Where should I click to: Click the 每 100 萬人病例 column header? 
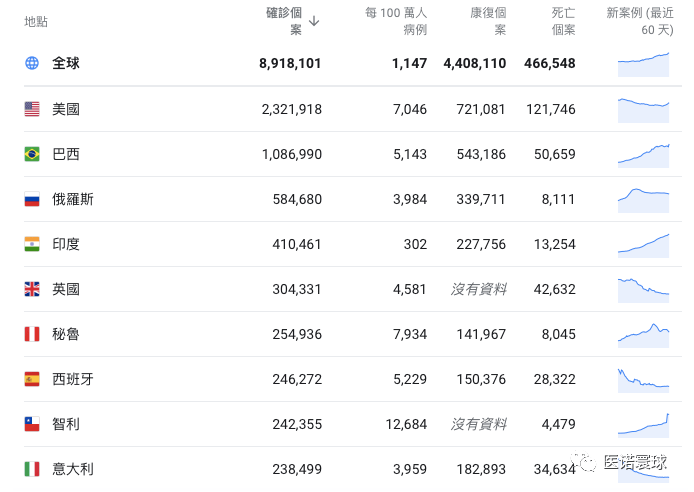point(396,21)
